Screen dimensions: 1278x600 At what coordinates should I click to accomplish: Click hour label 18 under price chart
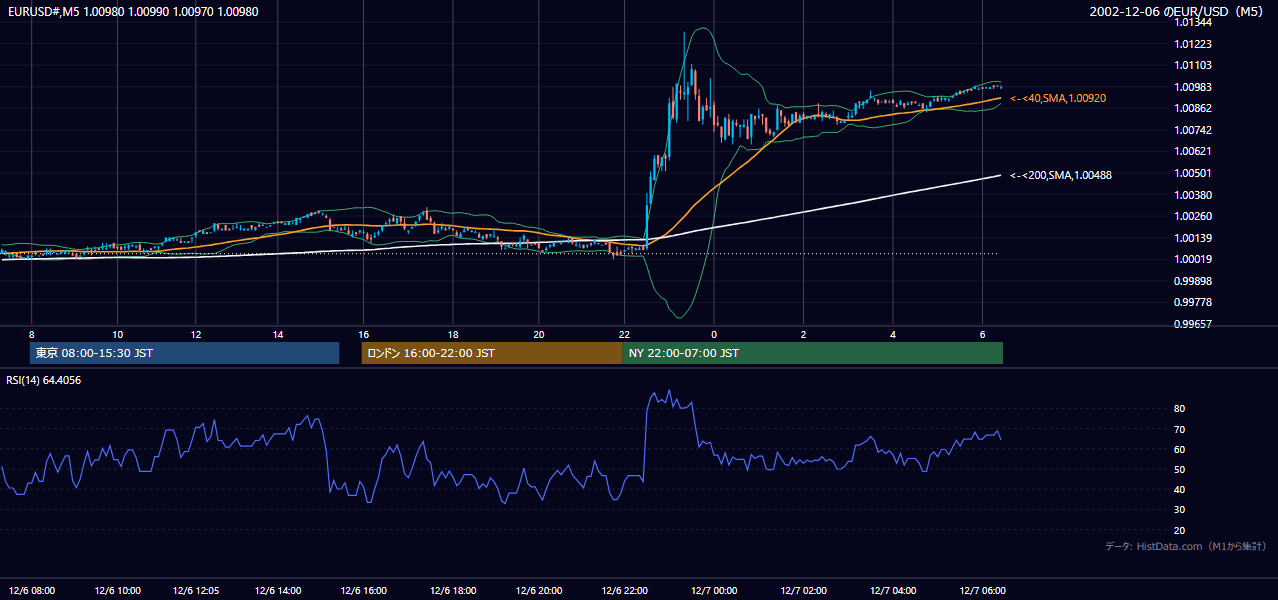(453, 334)
